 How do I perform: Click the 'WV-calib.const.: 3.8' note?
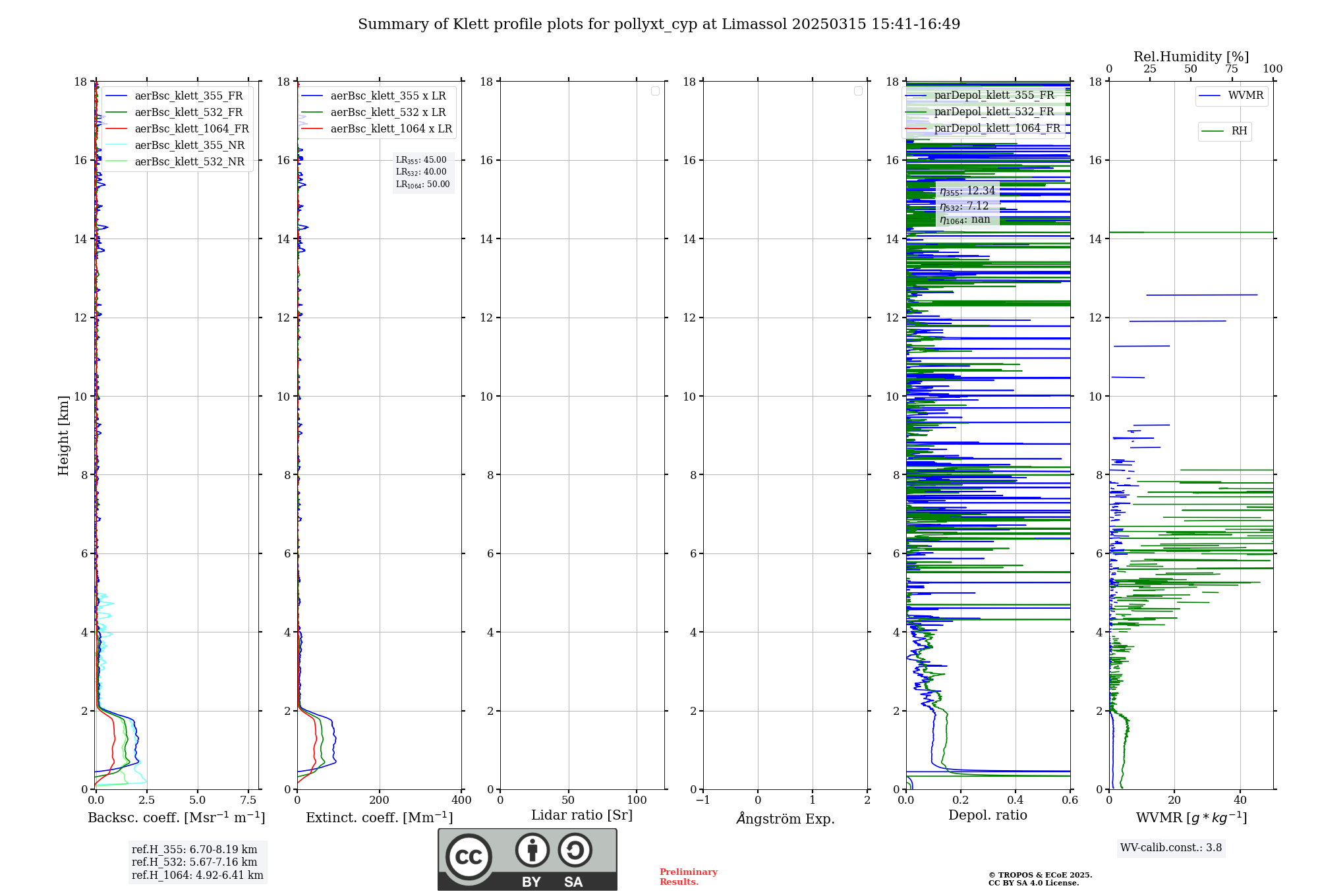tap(1171, 848)
